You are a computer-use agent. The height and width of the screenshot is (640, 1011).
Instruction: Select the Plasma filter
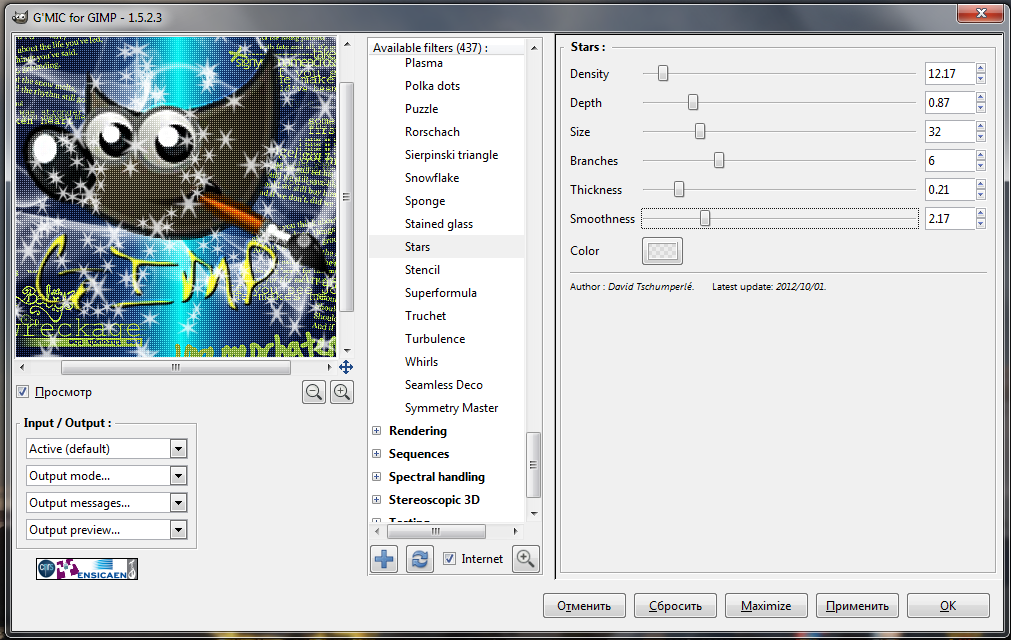[424, 63]
